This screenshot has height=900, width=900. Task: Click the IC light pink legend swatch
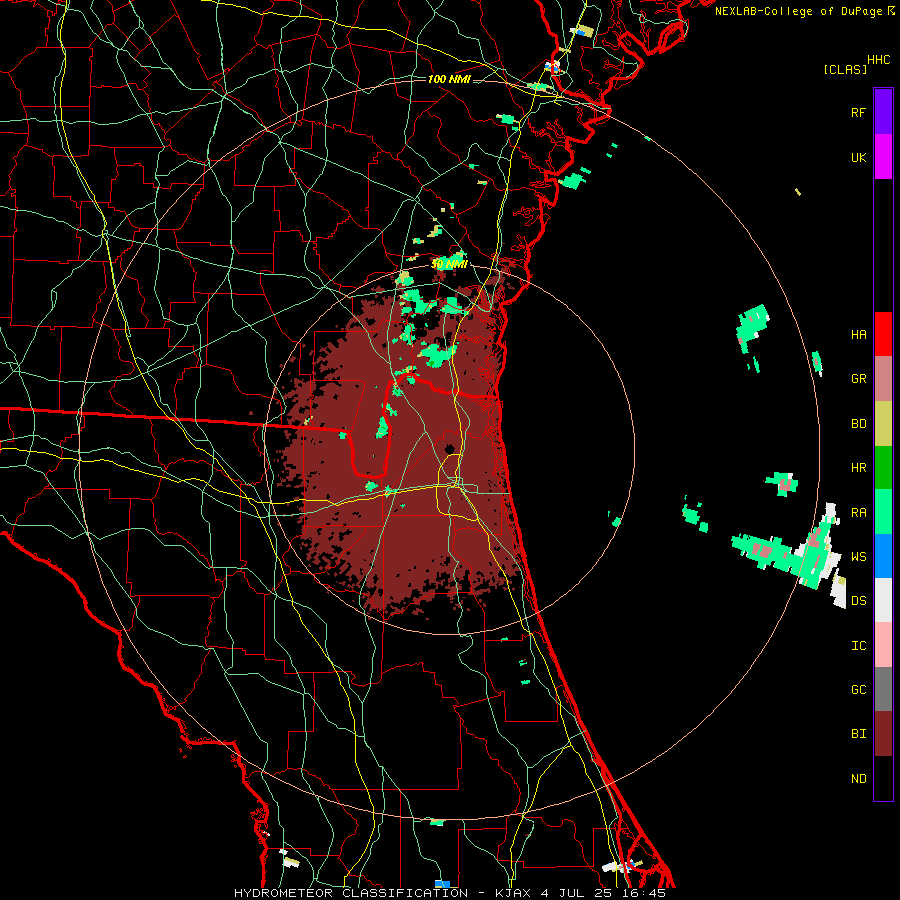[883, 645]
